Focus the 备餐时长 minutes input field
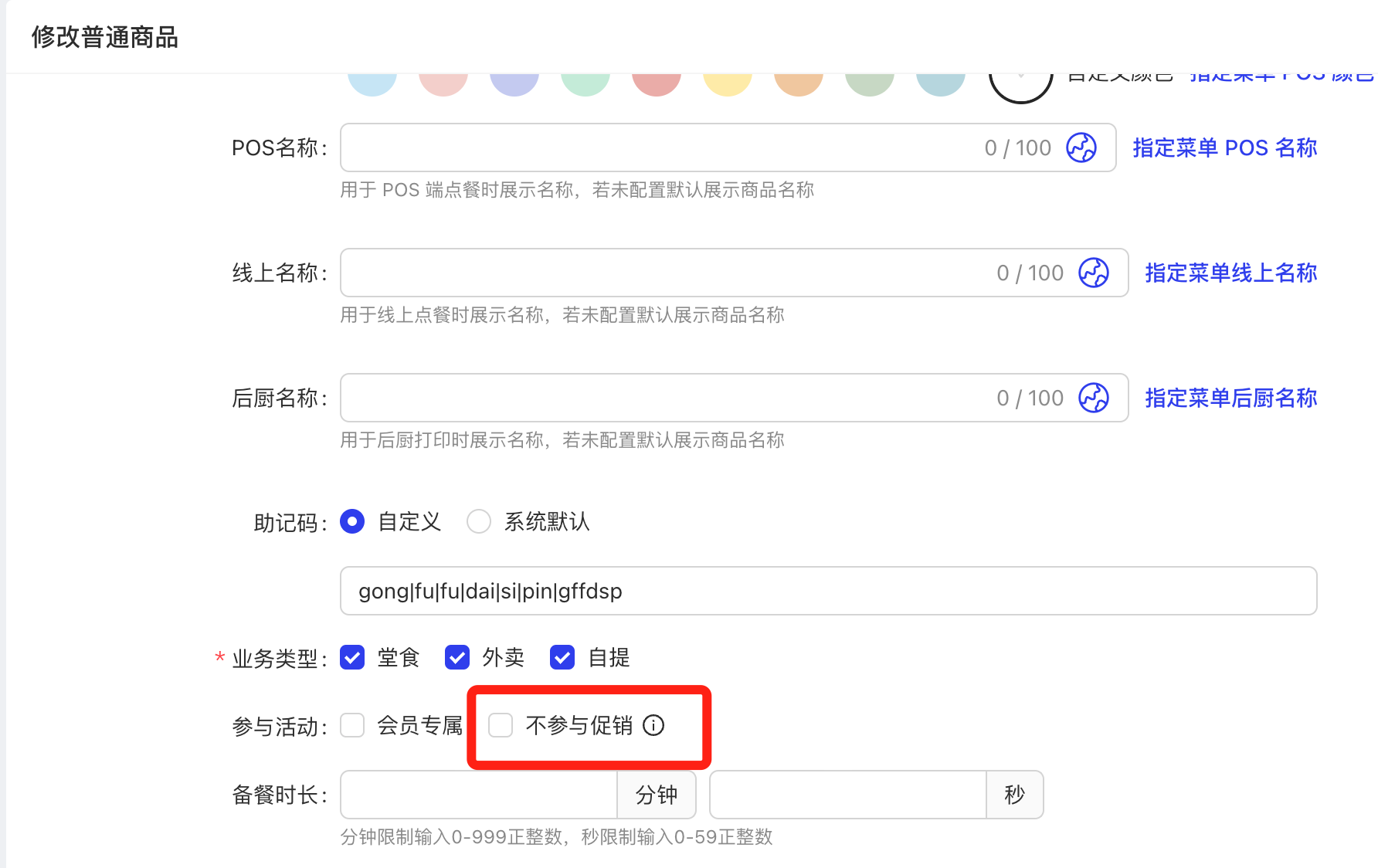 click(479, 795)
